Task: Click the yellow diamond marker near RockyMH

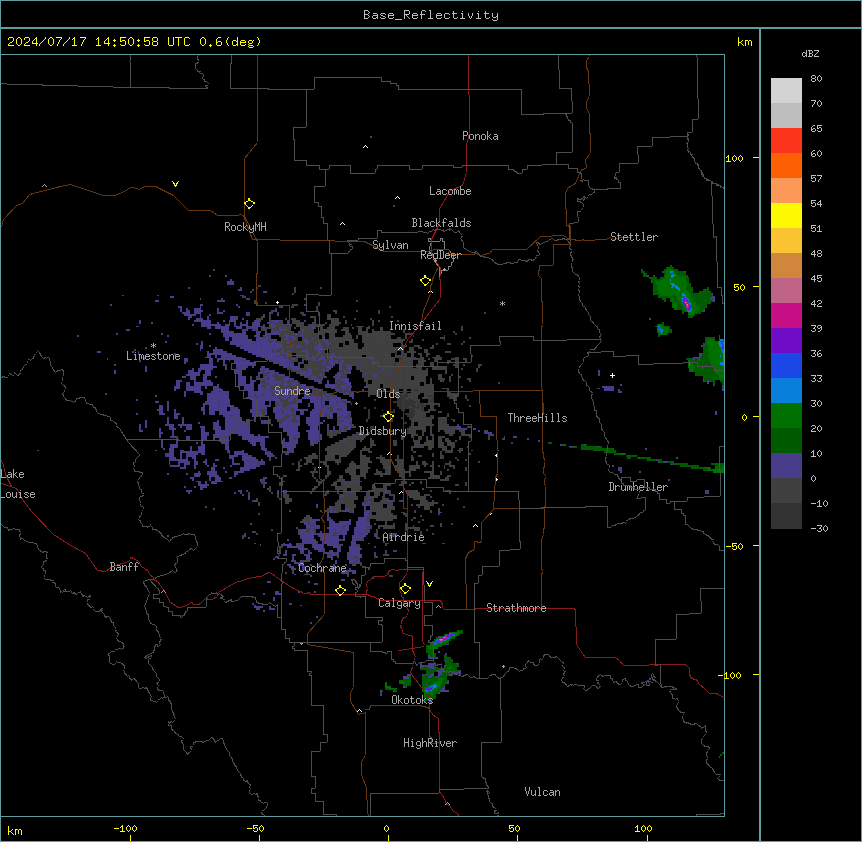Action: point(249,204)
